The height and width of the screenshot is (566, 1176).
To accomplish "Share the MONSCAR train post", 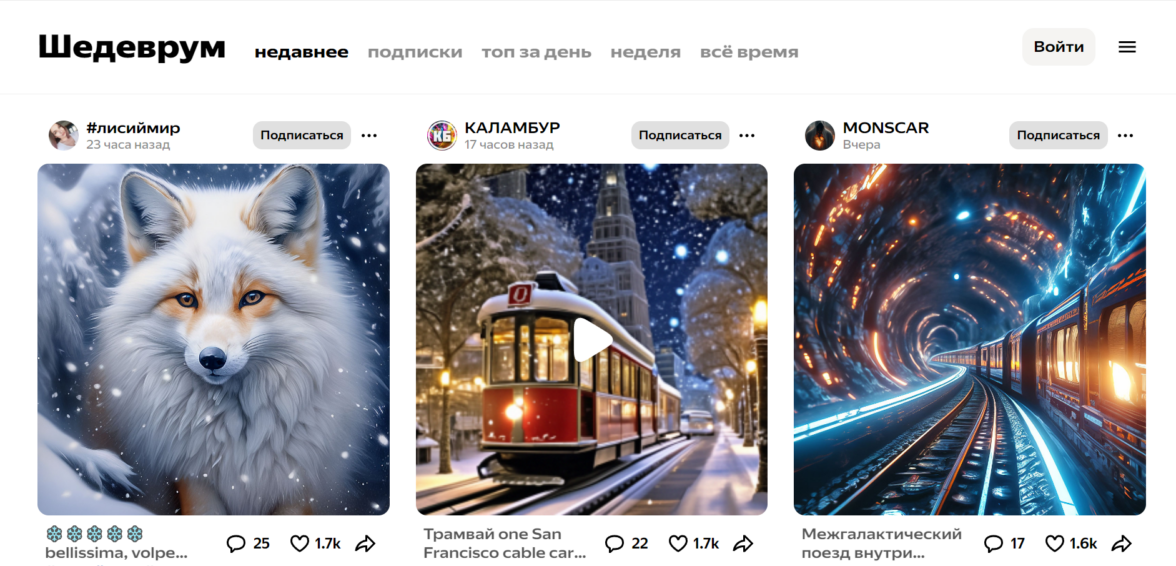I will [1121, 544].
